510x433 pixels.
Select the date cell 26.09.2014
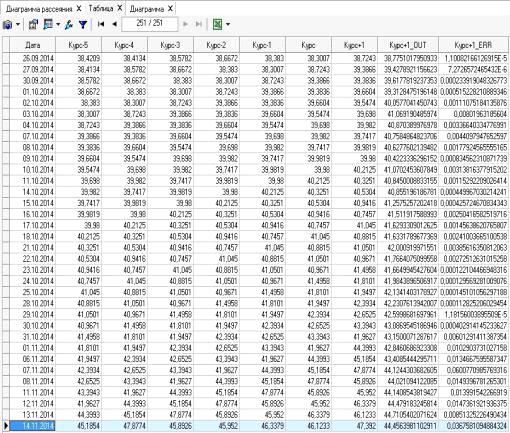click(32, 58)
